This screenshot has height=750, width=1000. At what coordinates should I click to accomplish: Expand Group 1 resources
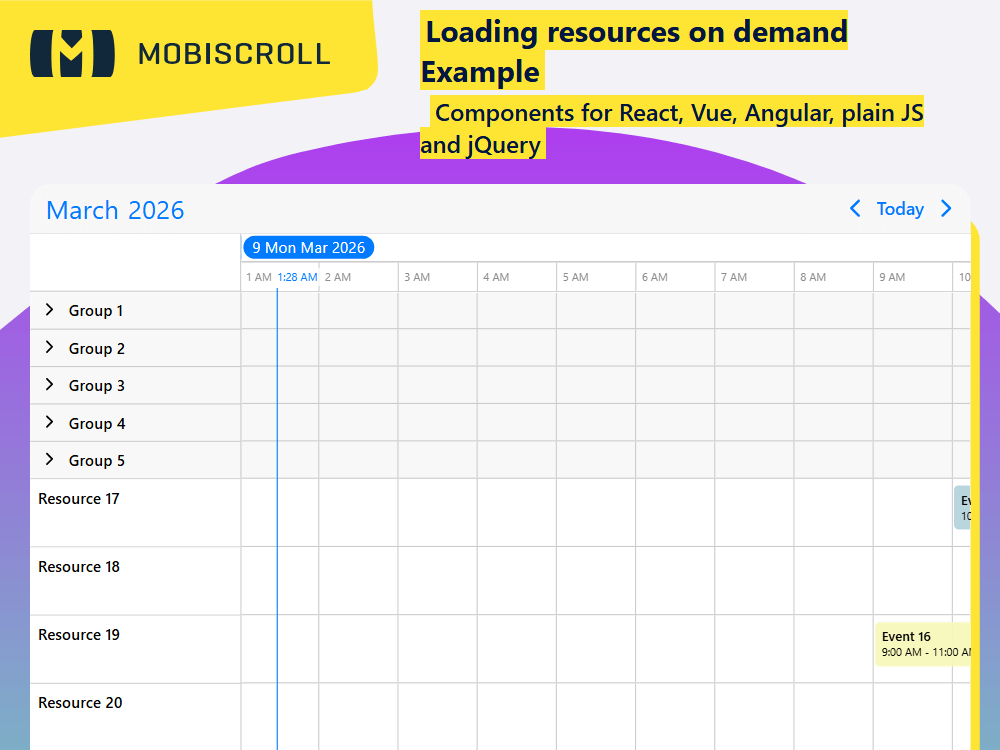49,310
